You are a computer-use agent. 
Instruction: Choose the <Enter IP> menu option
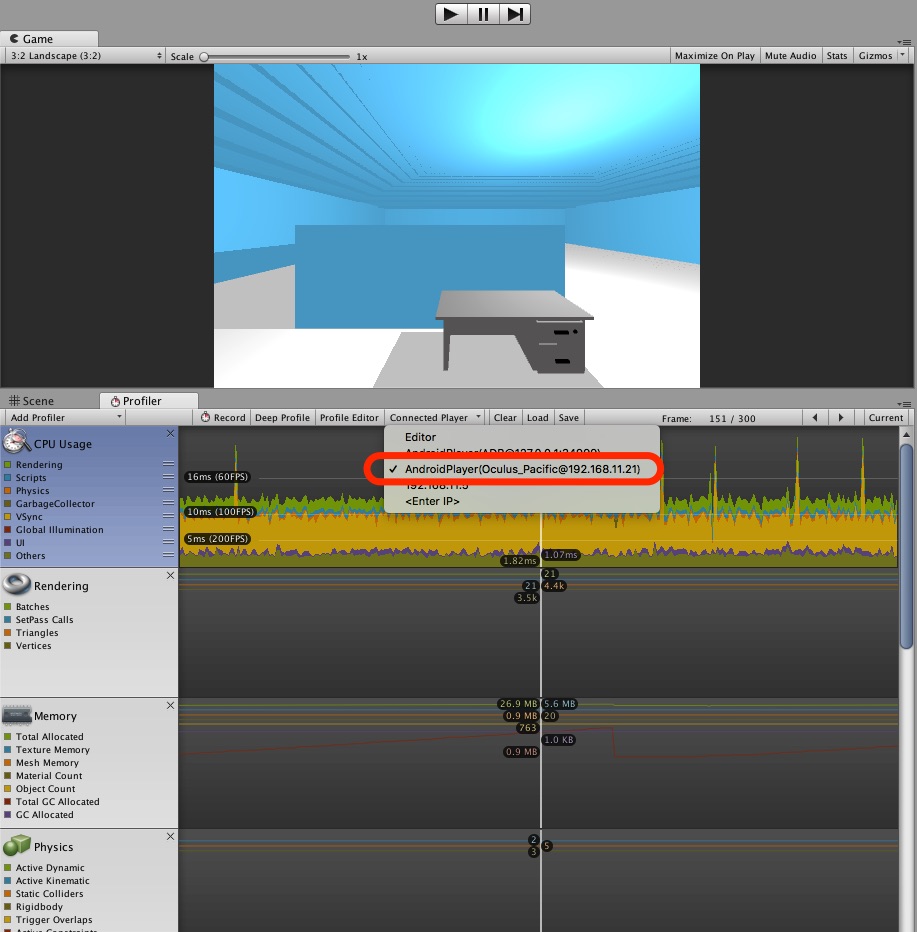pos(431,501)
